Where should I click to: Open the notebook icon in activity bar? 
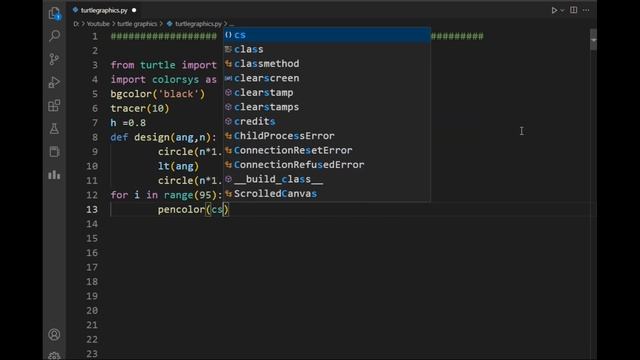(54, 152)
